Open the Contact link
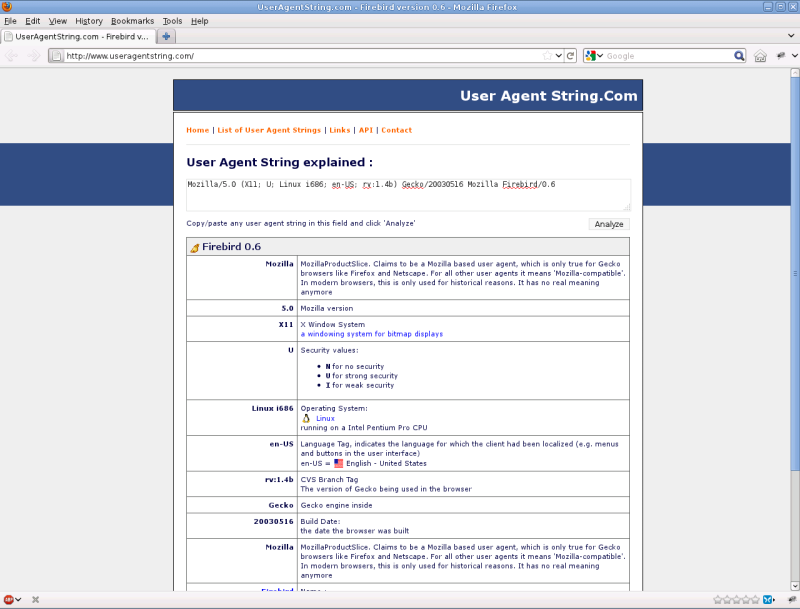This screenshot has width=800, height=609. (x=396, y=130)
